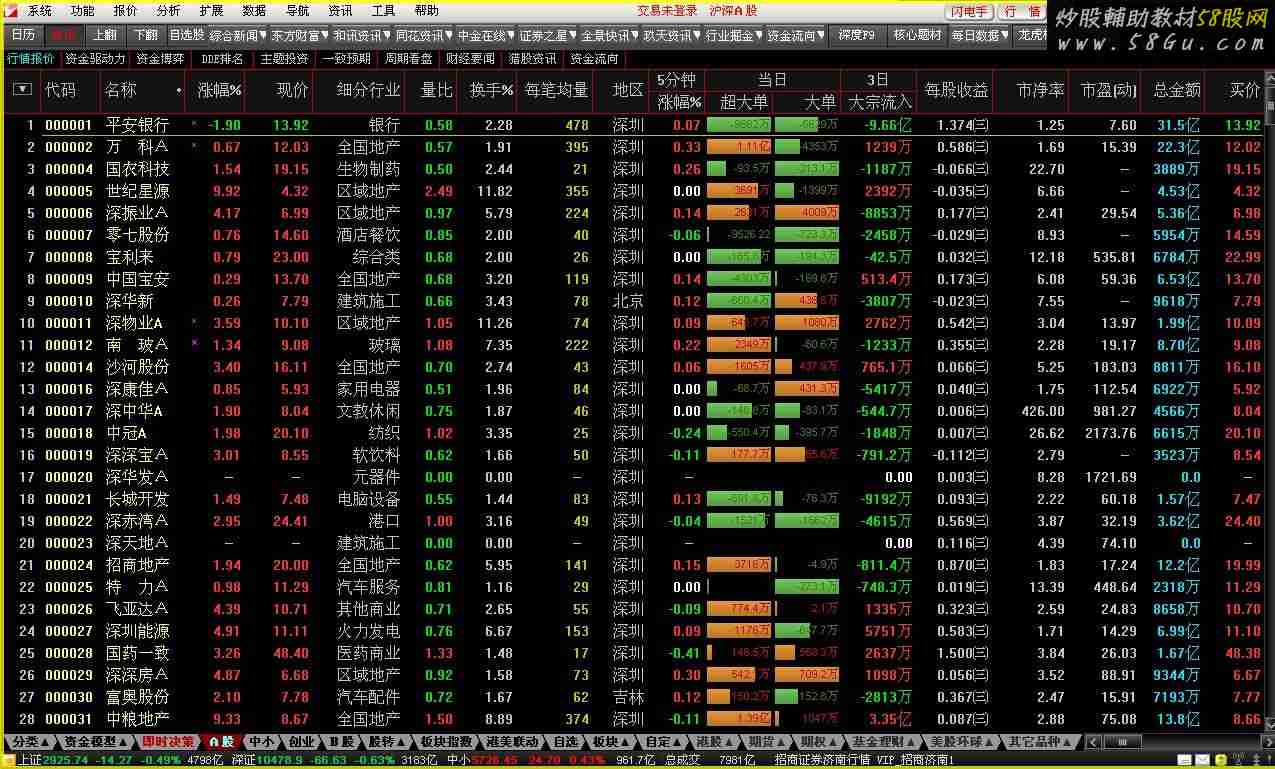
Task: Switch to the 一致预期 tab
Action: [x=347, y=59]
